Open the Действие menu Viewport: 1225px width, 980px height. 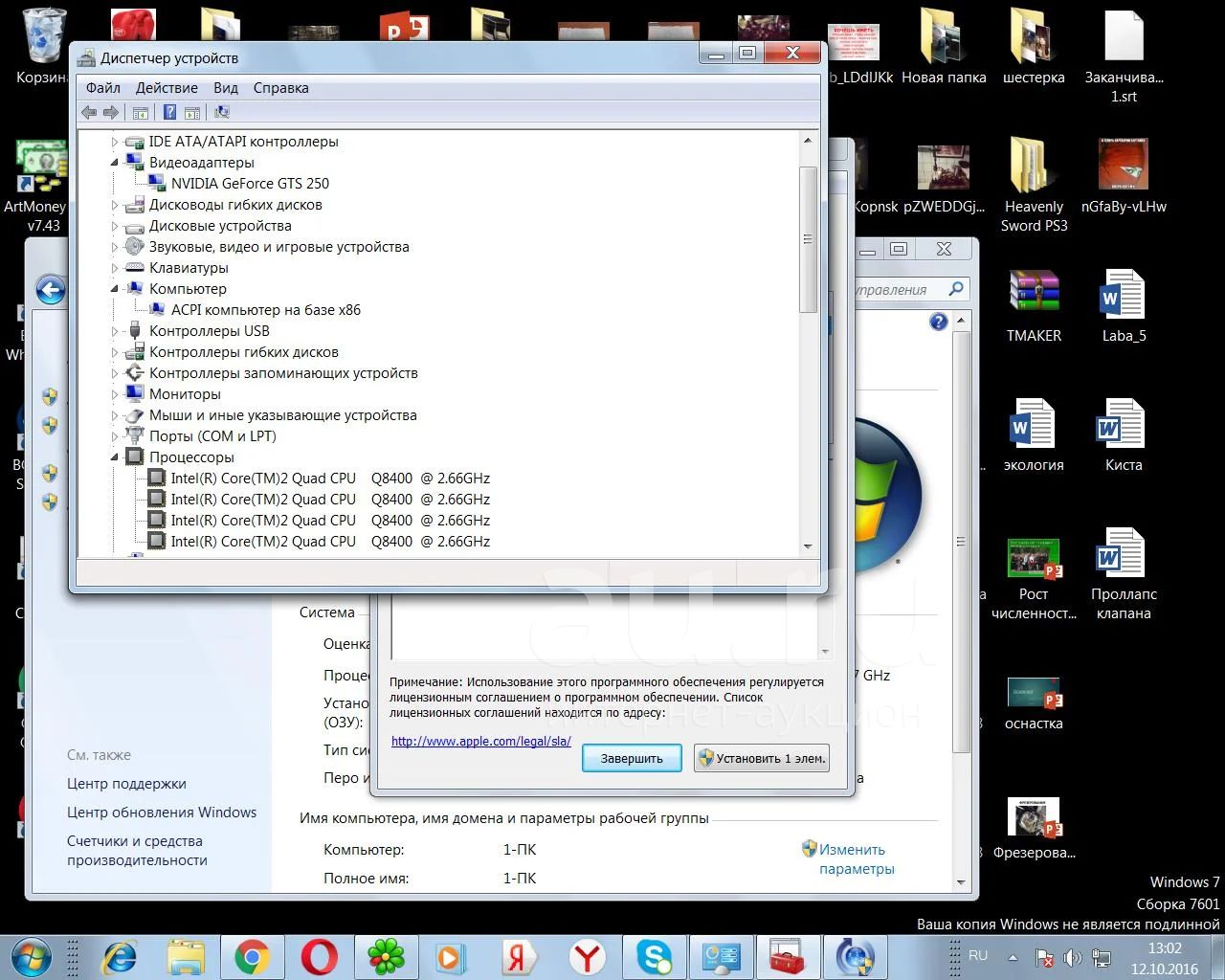[167, 88]
